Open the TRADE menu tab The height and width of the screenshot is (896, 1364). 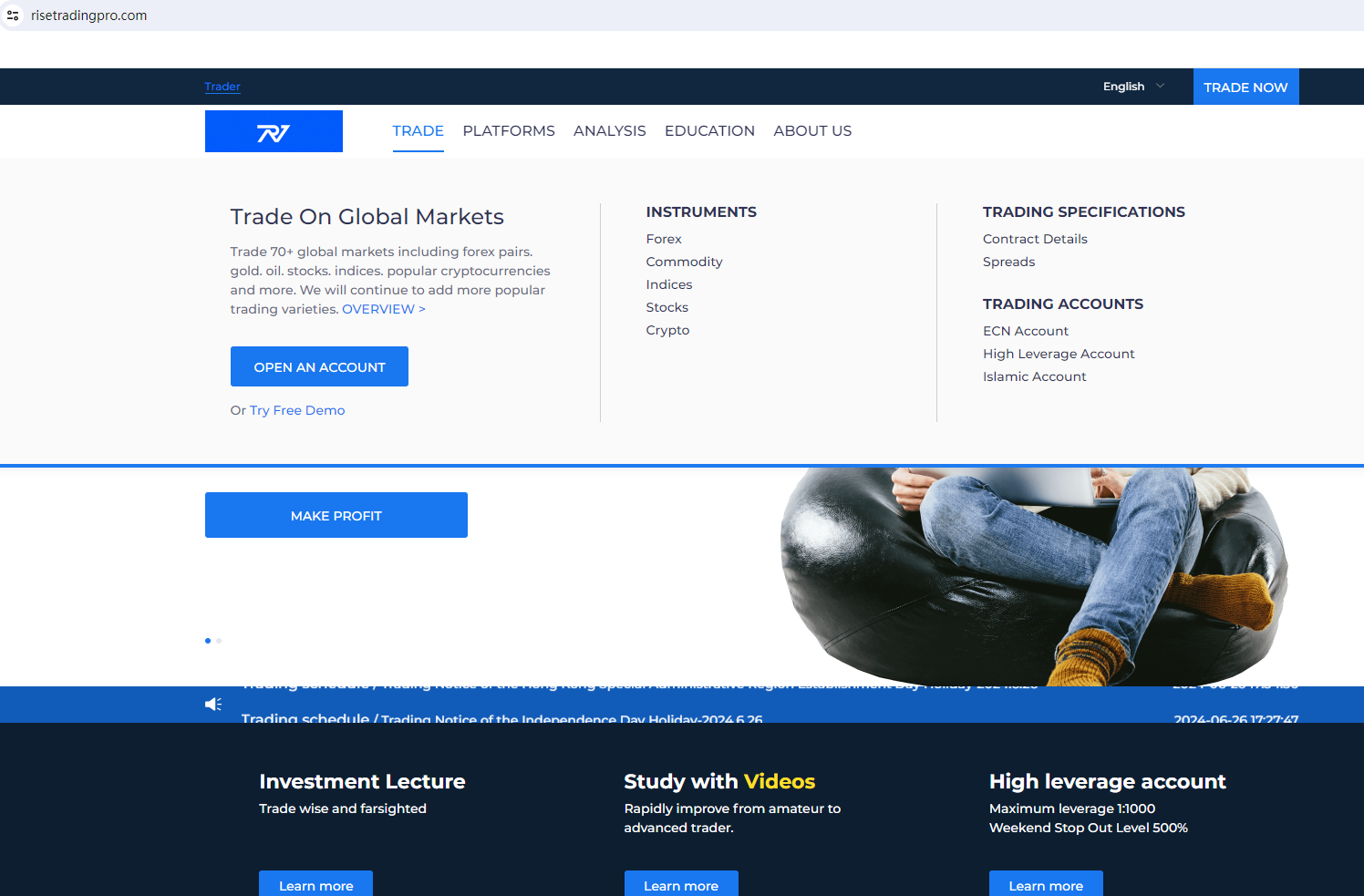(418, 131)
